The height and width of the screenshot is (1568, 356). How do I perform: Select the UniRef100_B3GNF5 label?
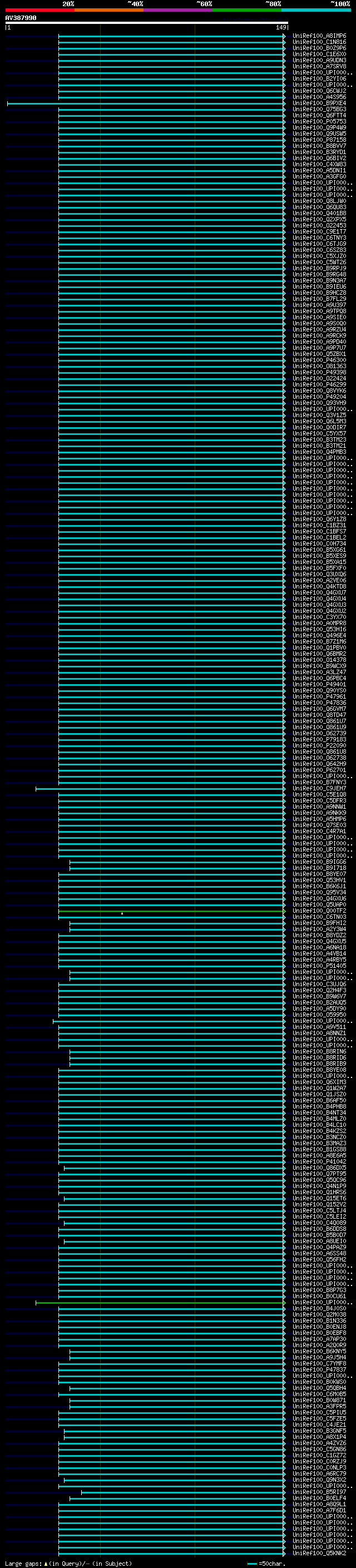(319, 1431)
